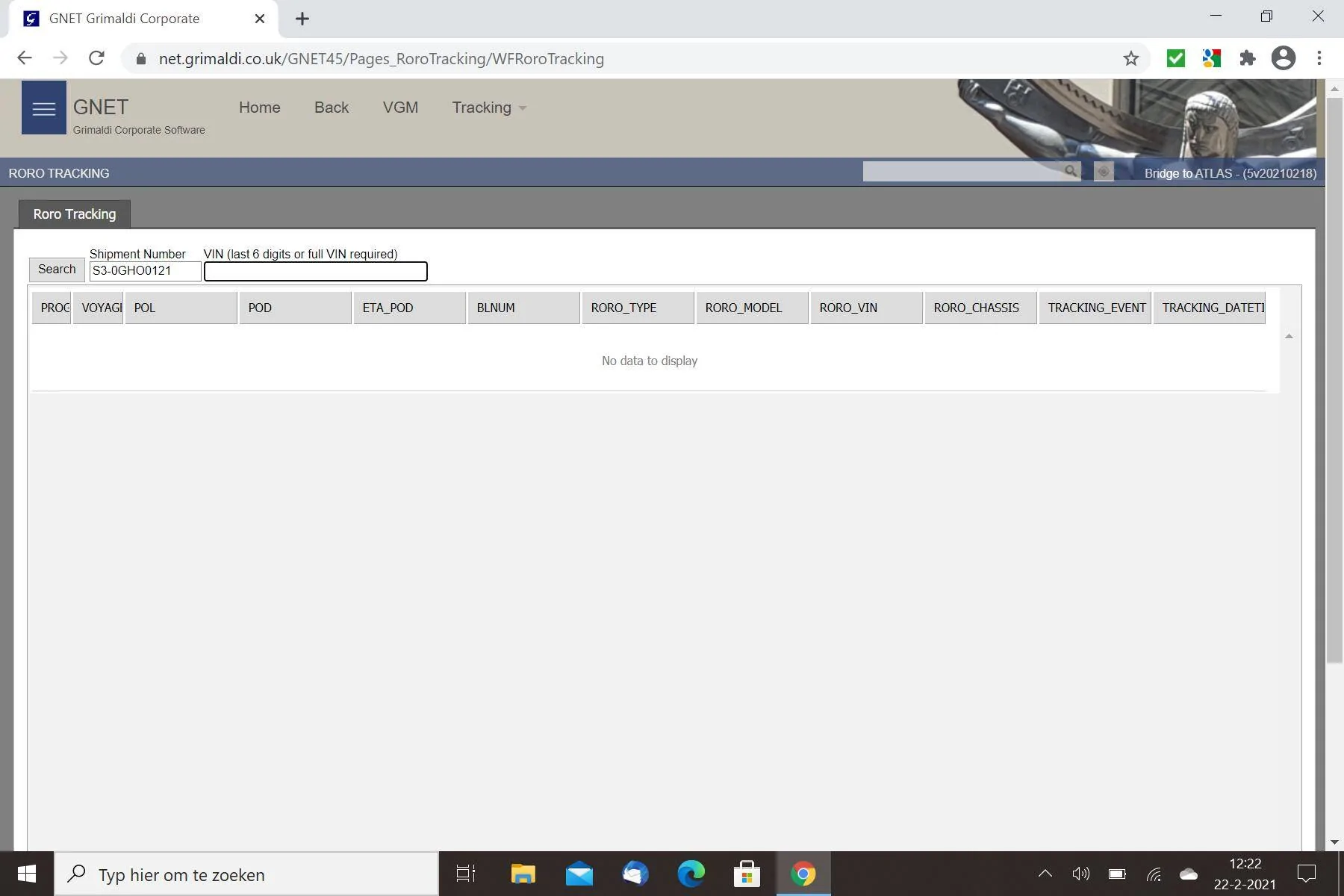The image size is (1344, 896).
Task: Click the Shipment Number input field
Action: [x=145, y=271]
